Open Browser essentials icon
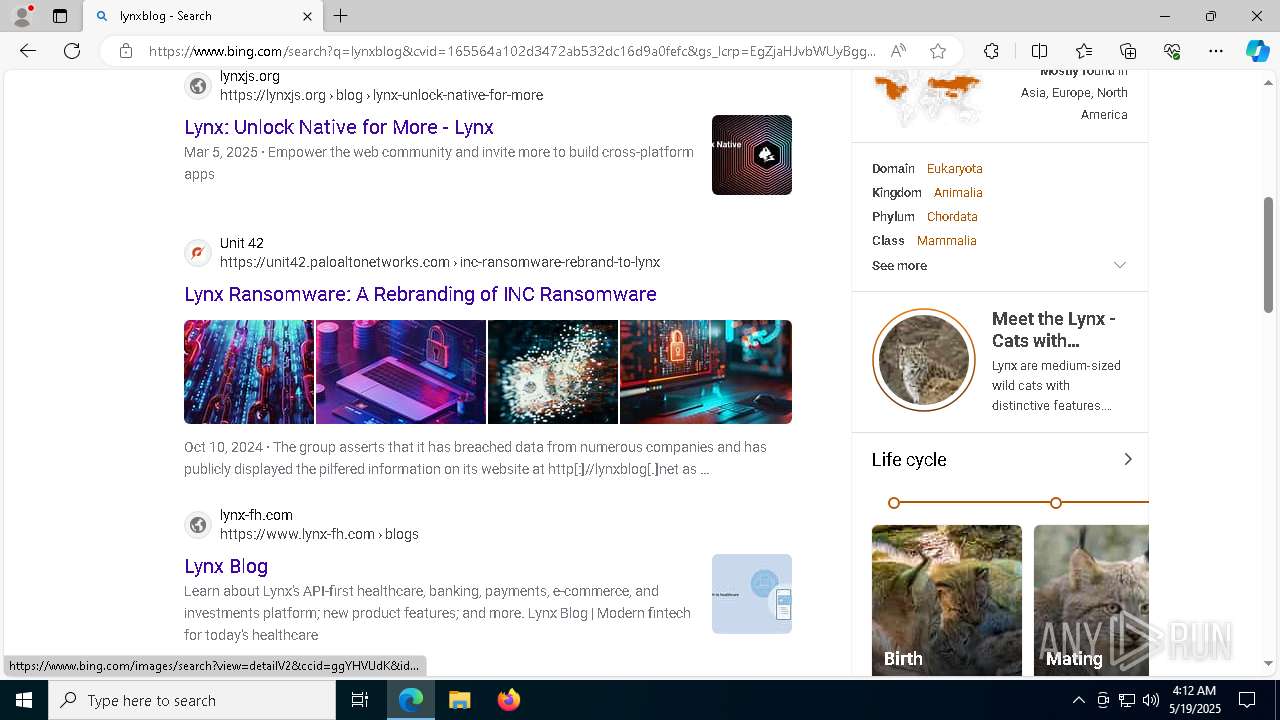This screenshot has height=720, width=1280. [x=1172, y=51]
